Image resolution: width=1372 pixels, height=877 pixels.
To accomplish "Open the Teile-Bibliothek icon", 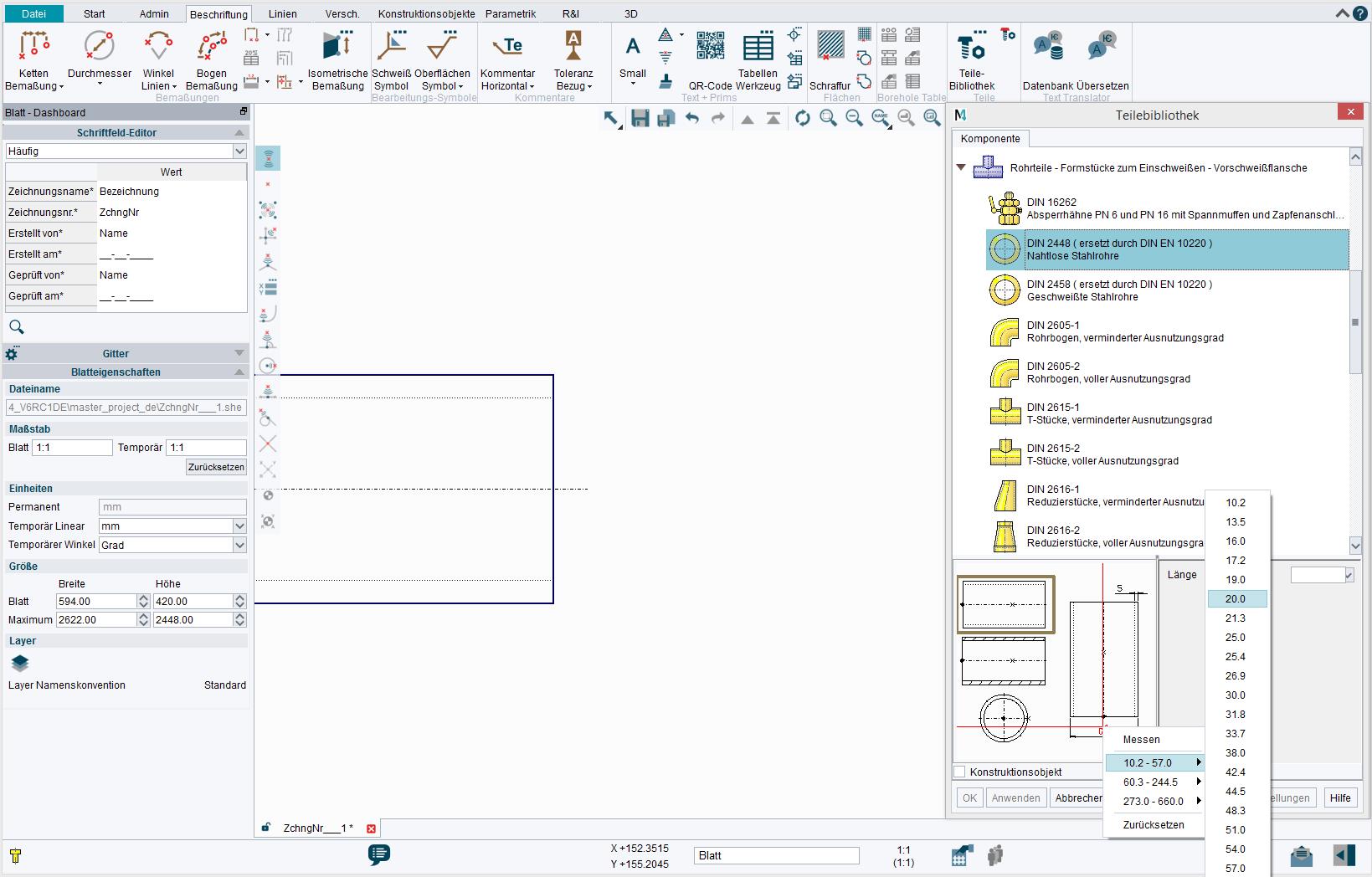I will [971, 47].
